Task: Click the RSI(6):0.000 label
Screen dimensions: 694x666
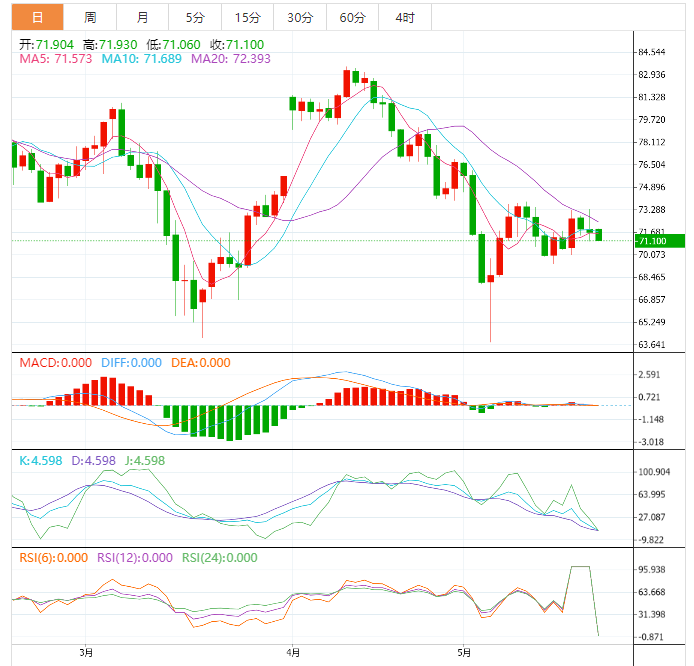Action: coord(54,558)
